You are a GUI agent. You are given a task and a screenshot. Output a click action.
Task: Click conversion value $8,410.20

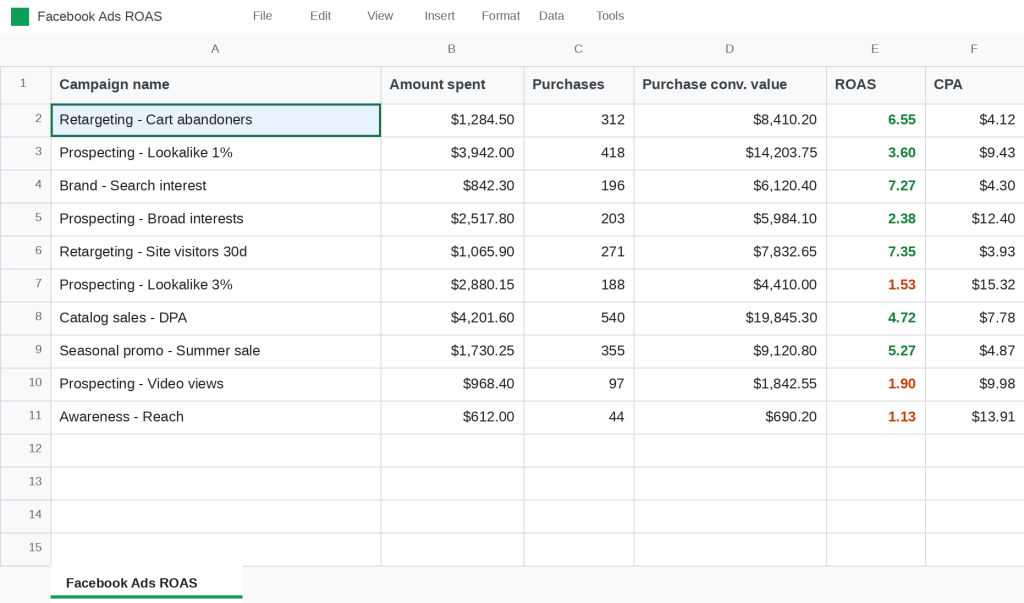coord(729,120)
